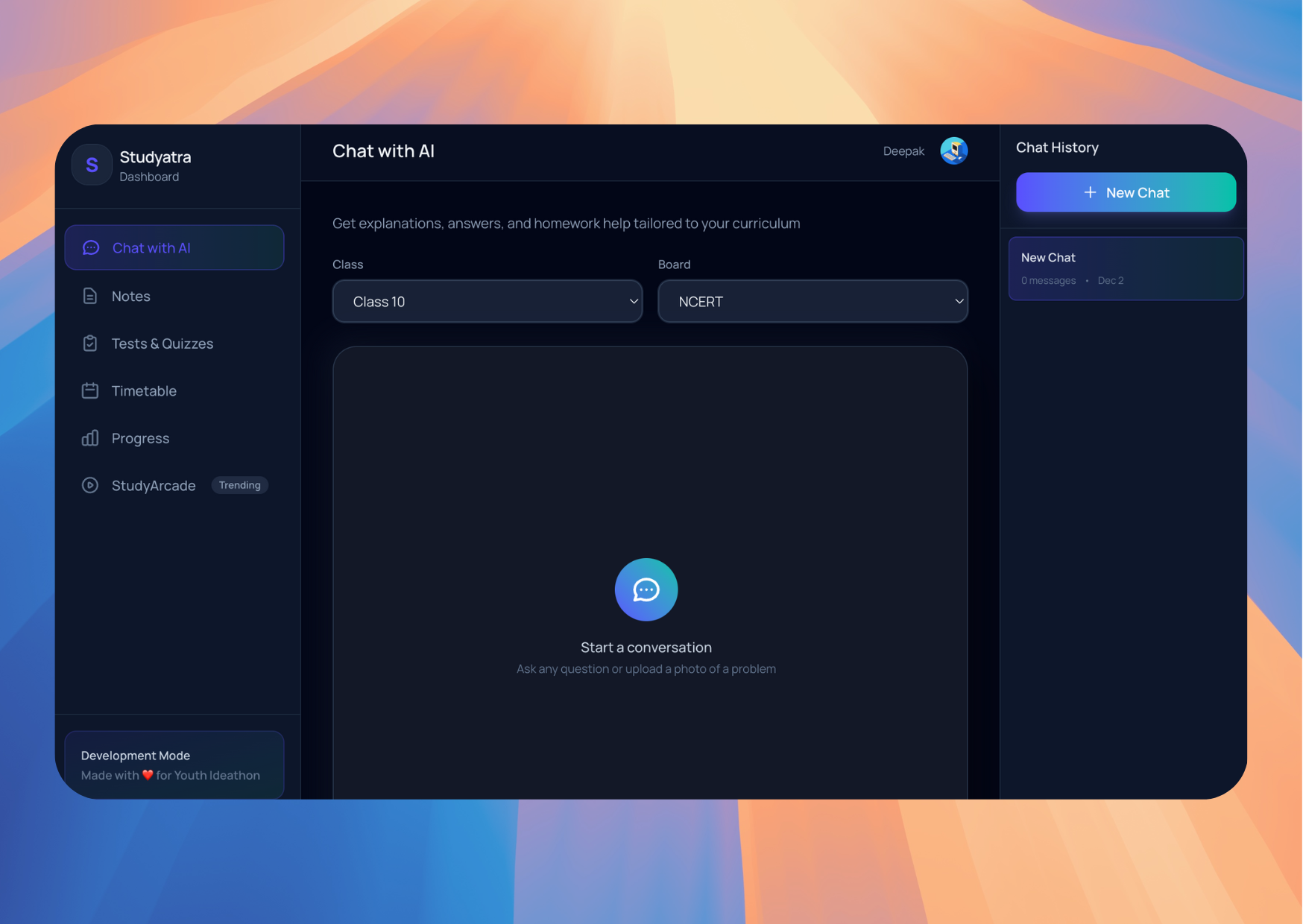Open Deepak's profile avatar
This screenshot has height=924, width=1303.
pyautogui.click(x=953, y=151)
